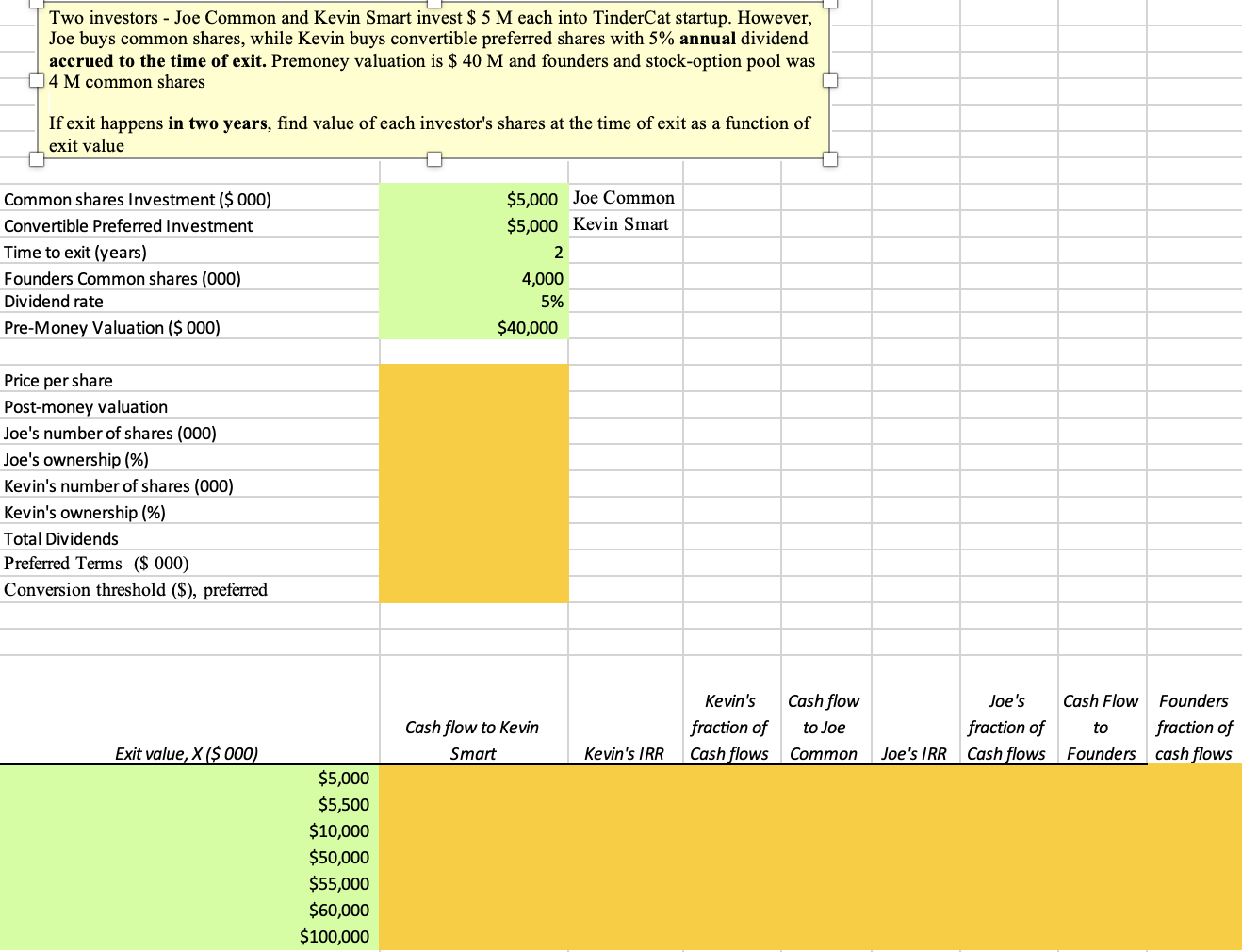
Task: Click Founders fraction cell in the $100,000 exit row
Action: pos(1194,937)
